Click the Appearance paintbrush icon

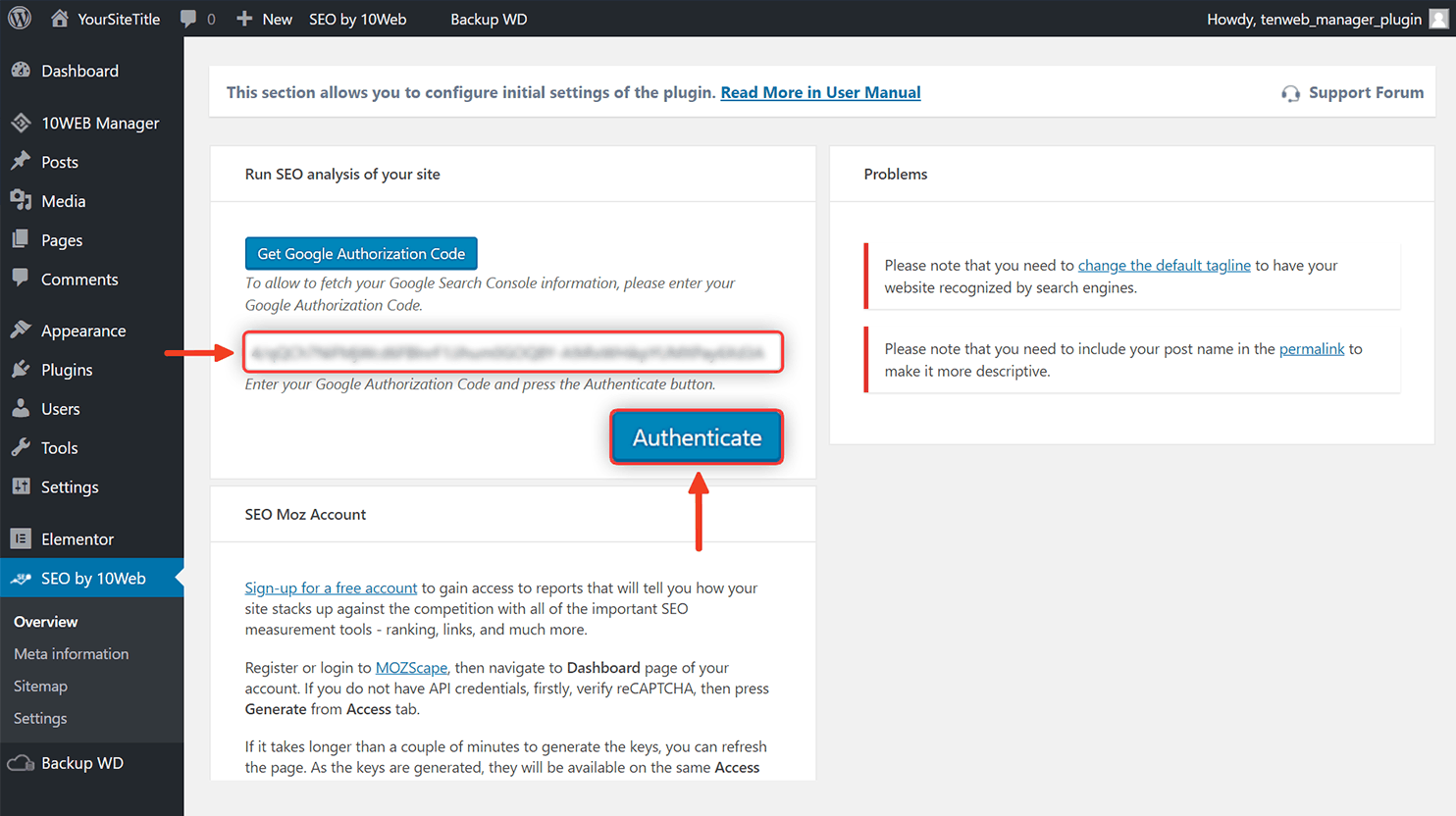click(21, 331)
